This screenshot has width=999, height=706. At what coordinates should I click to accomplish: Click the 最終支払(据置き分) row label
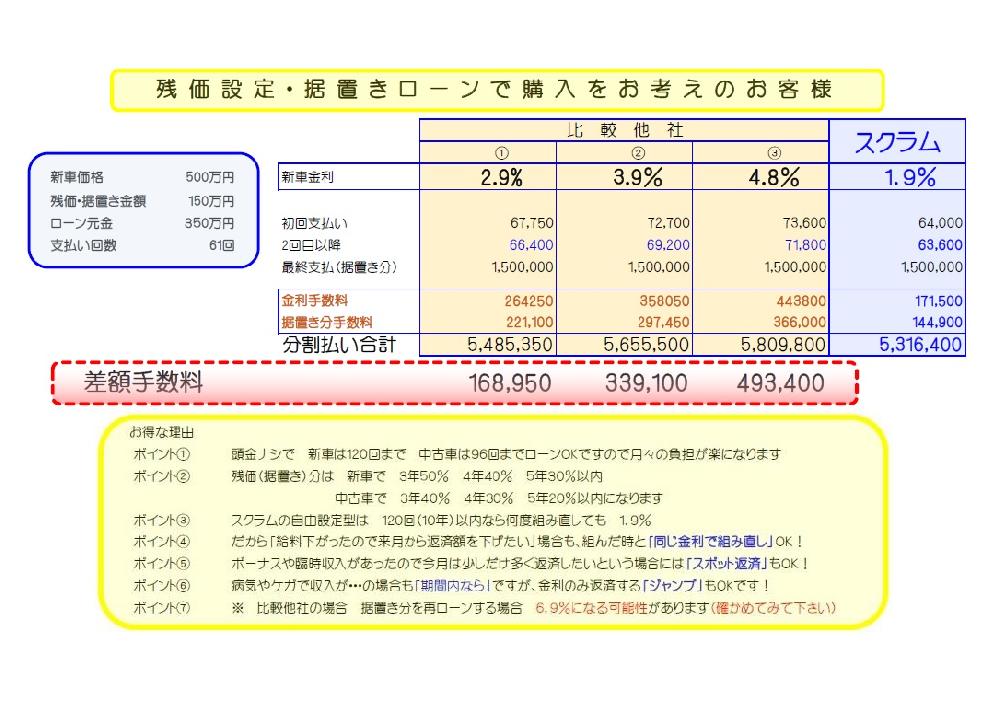(338, 267)
